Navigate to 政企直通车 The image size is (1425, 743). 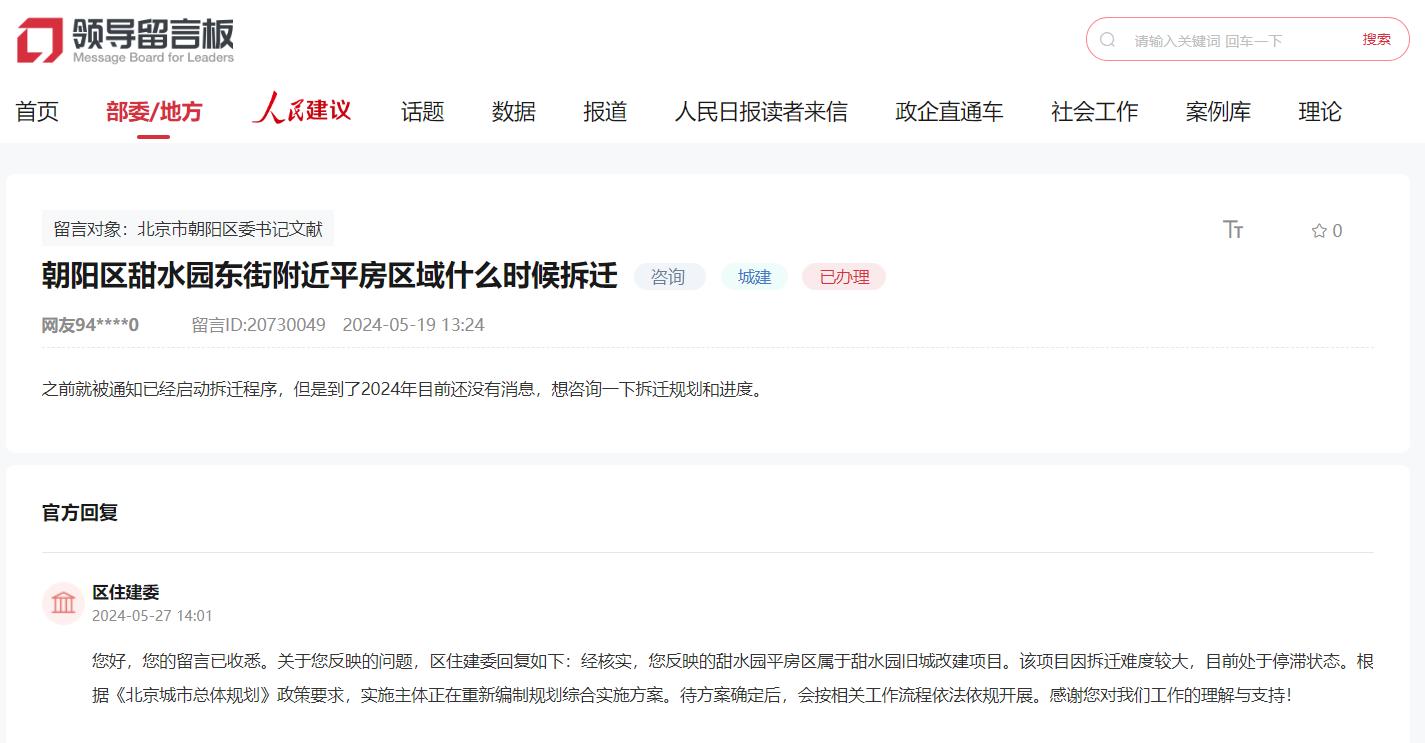[x=948, y=112]
